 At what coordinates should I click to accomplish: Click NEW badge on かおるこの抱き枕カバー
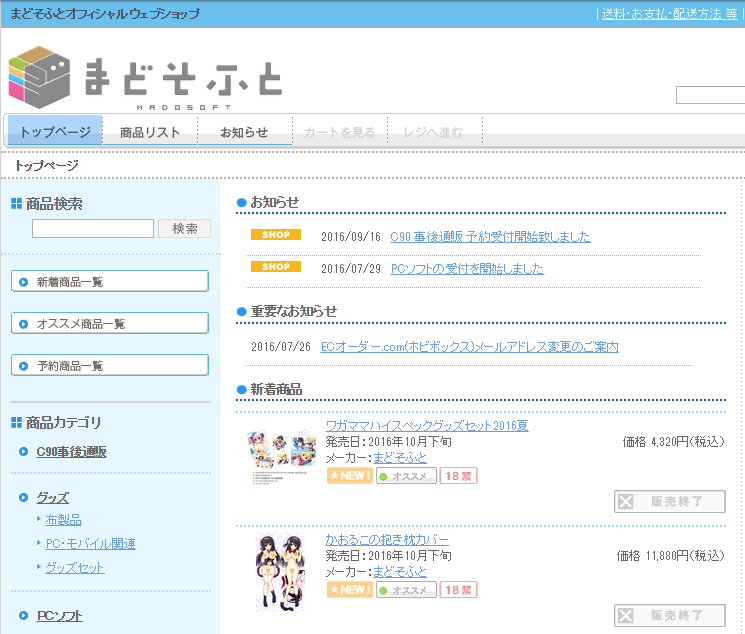pos(350,590)
